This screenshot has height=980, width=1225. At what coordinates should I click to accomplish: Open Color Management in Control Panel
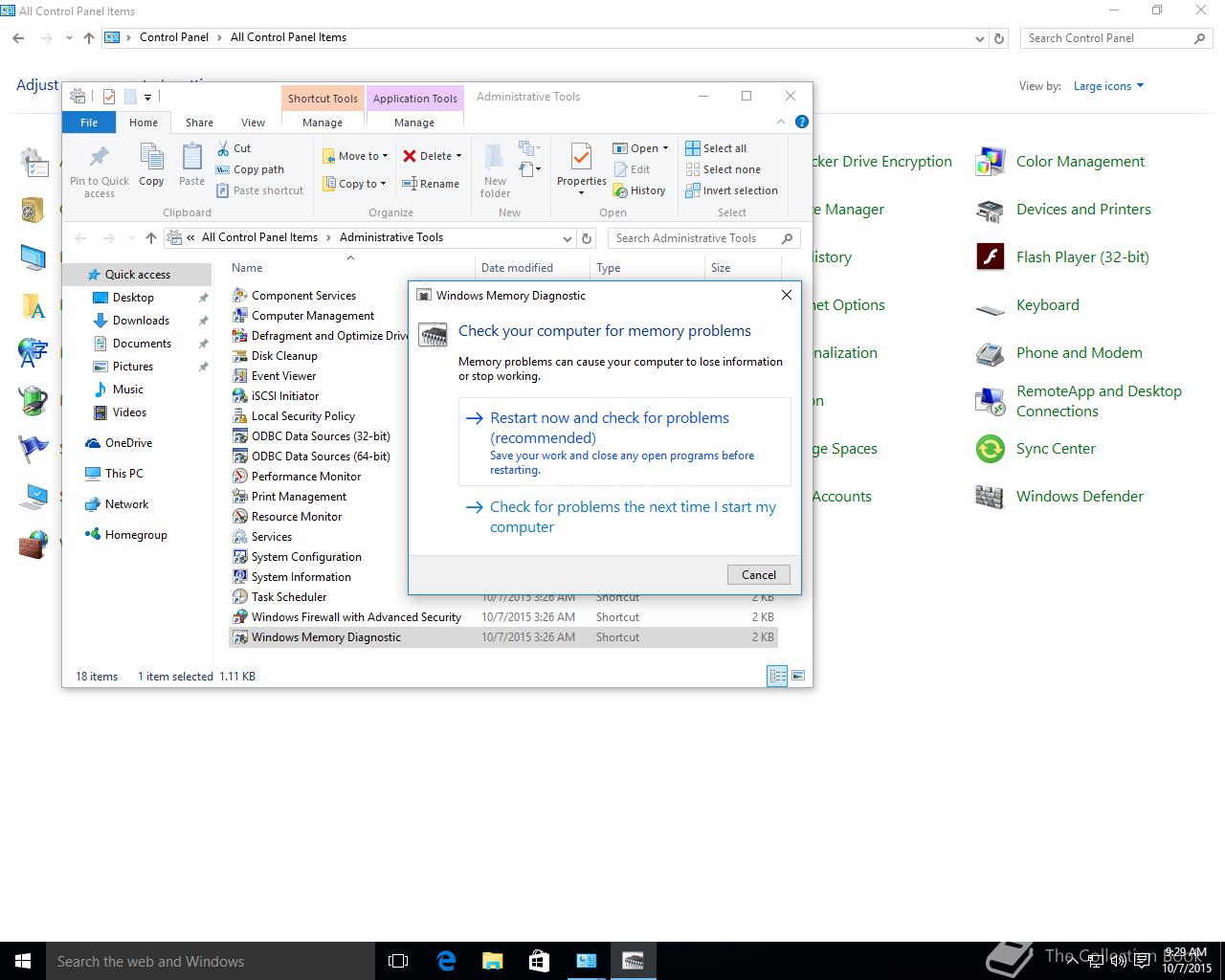tap(1060, 162)
